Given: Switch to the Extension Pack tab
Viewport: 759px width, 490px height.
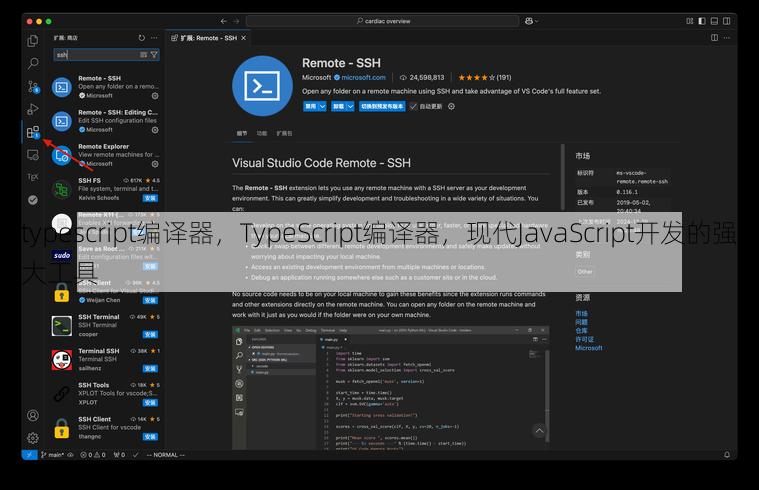Looking at the screenshot, I should point(284,134).
